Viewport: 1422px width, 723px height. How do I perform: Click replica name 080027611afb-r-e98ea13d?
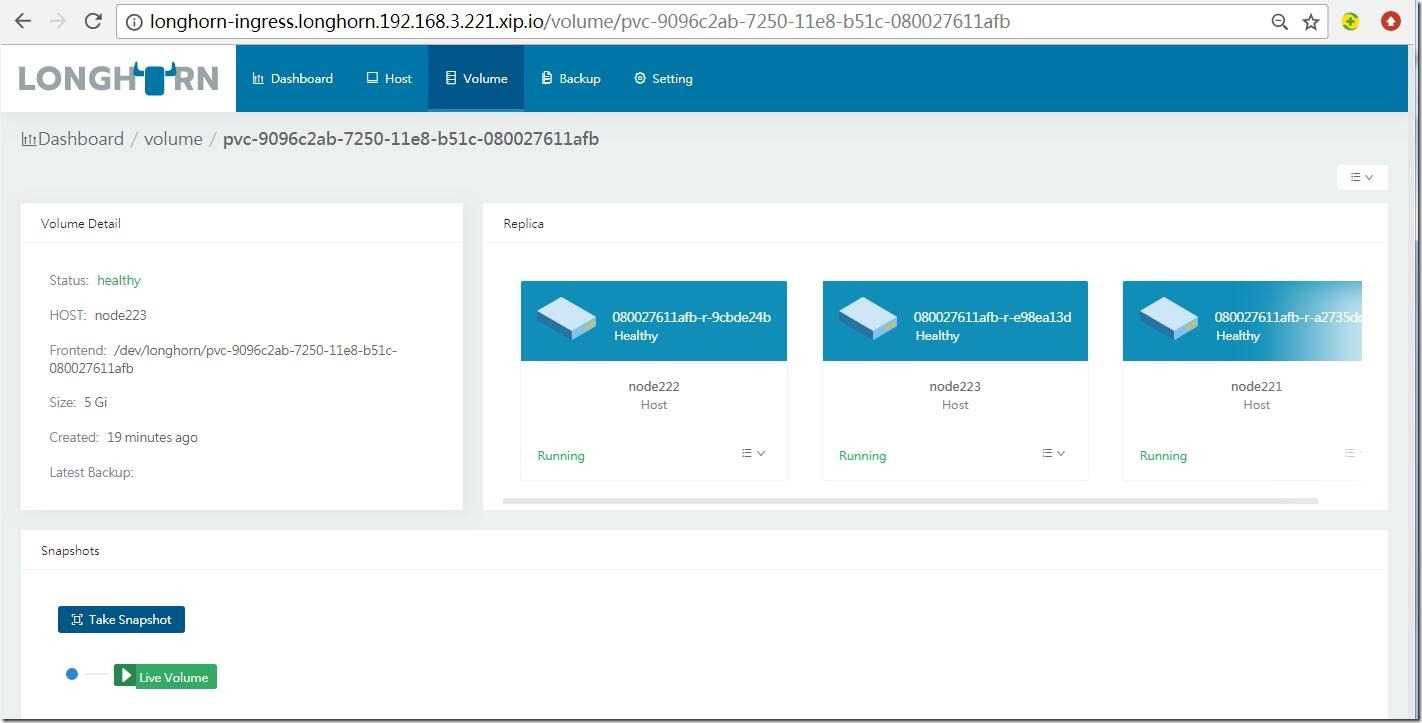tap(992, 317)
